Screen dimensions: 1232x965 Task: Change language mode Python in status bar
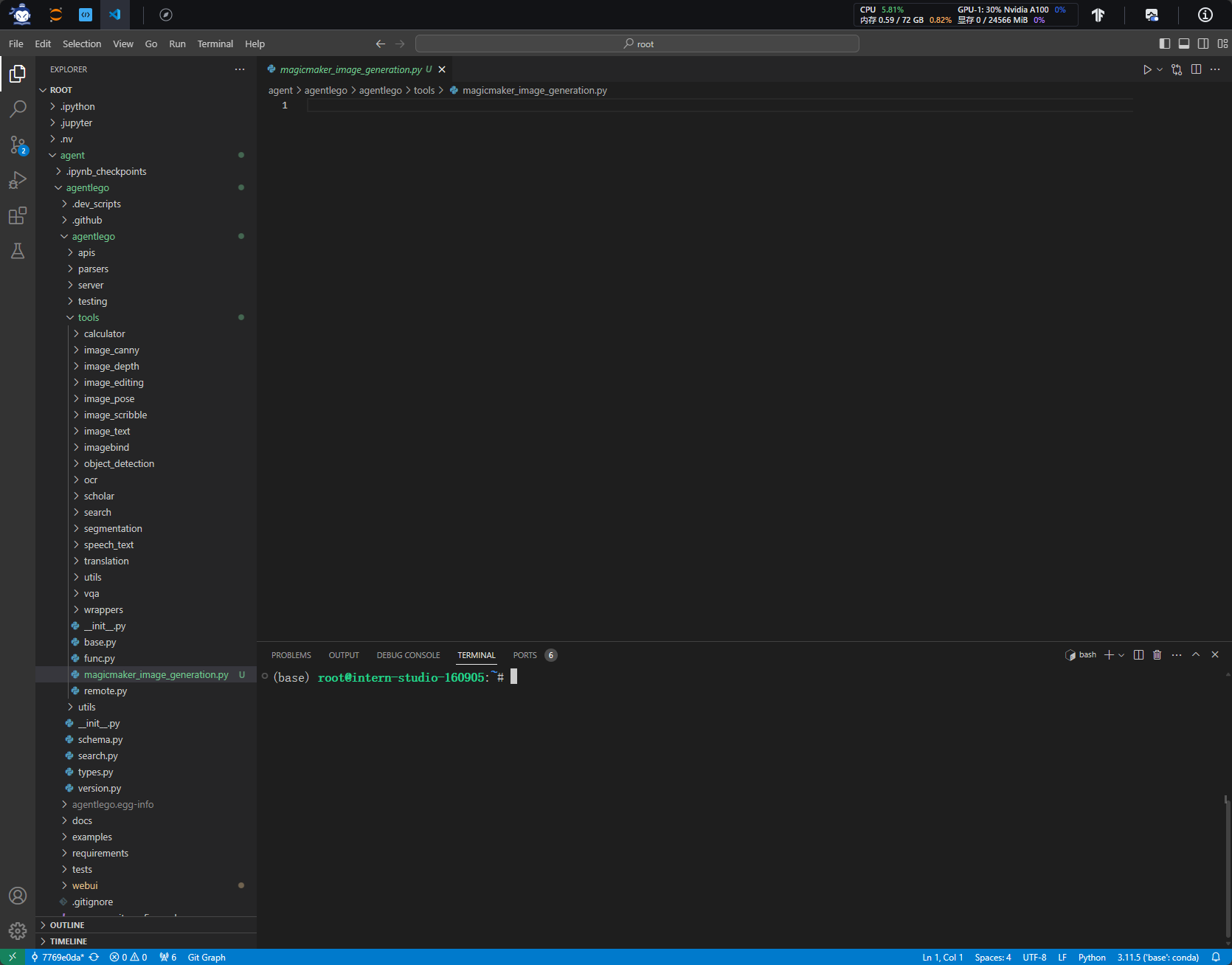click(x=1092, y=958)
